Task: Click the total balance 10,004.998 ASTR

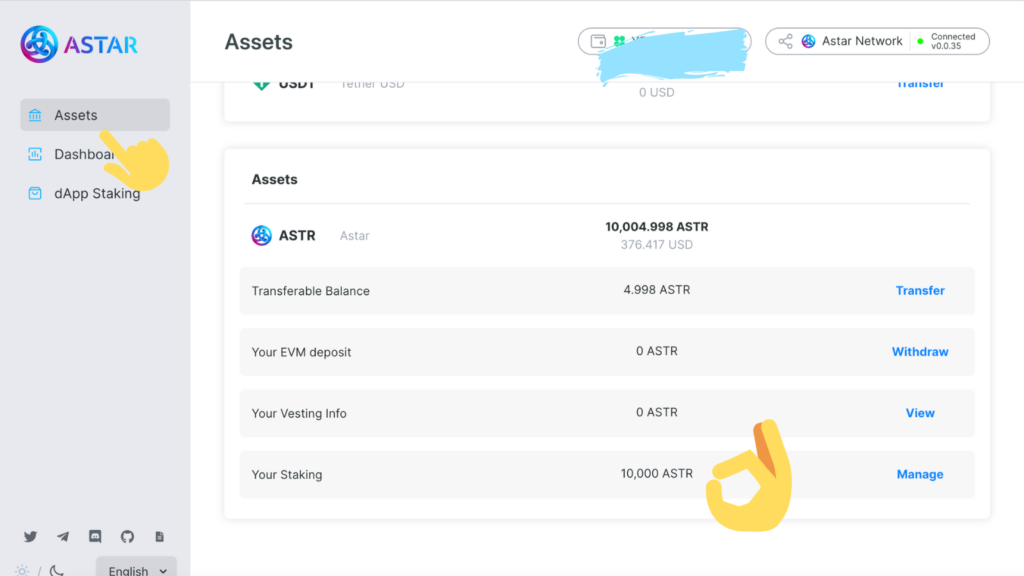Action: (x=656, y=227)
